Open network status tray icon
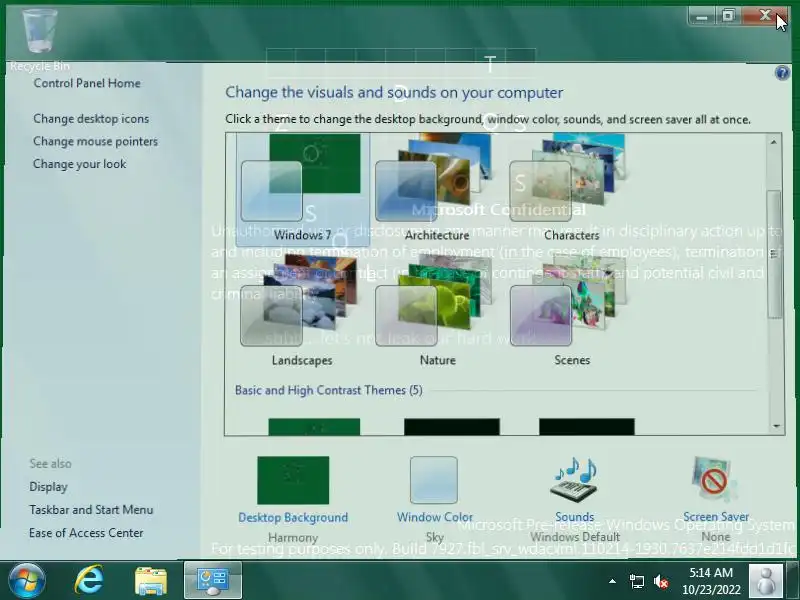This screenshot has width=800, height=600. (636, 581)
